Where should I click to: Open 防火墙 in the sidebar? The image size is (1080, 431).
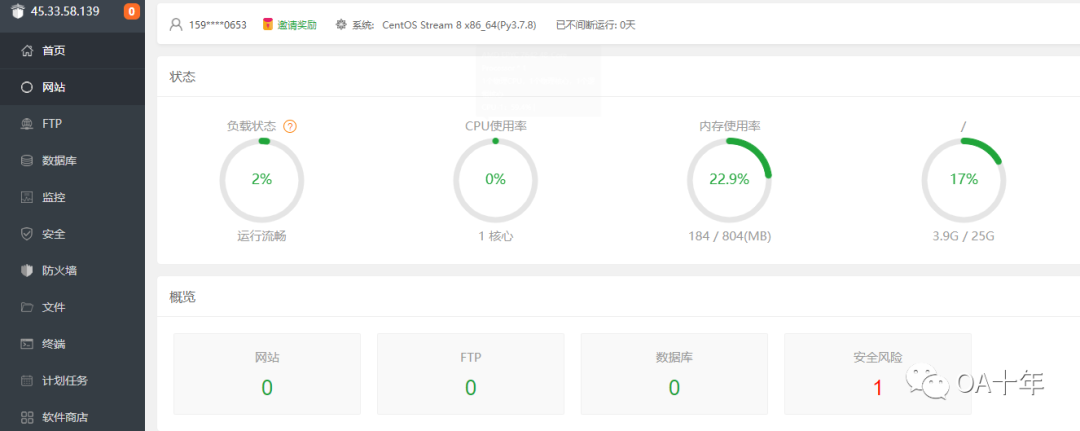tap(72, 271)
